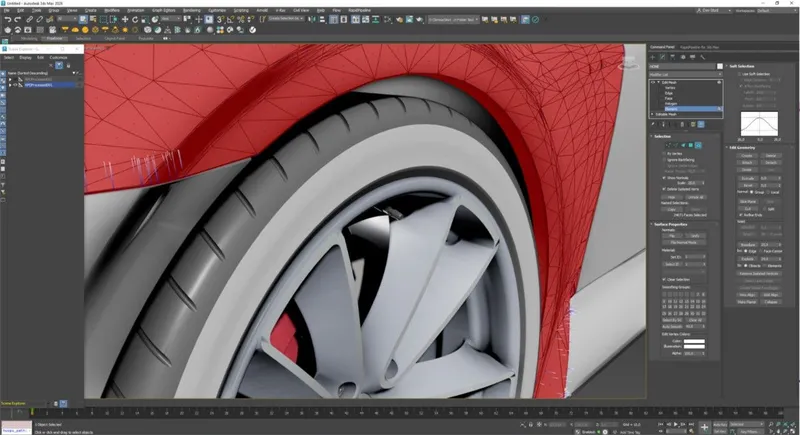Collapse the Selection rollout
The height and width of the screenshot is (435, 800).
(663, 136)
